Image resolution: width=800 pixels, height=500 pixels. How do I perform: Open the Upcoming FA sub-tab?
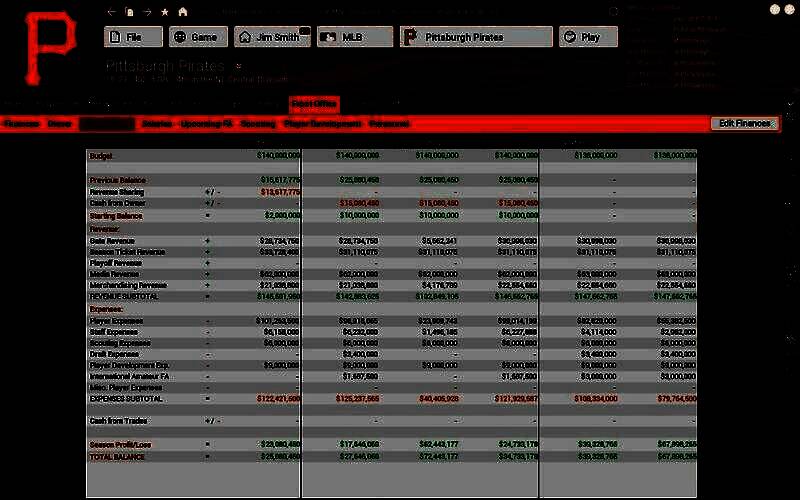tap(207, 124)
